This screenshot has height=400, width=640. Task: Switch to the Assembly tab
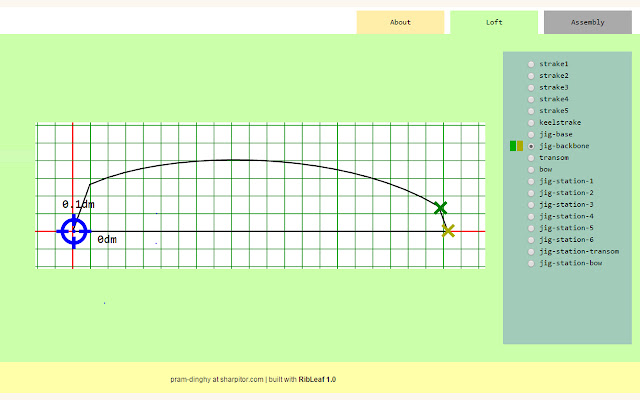[x=587, y=22]
